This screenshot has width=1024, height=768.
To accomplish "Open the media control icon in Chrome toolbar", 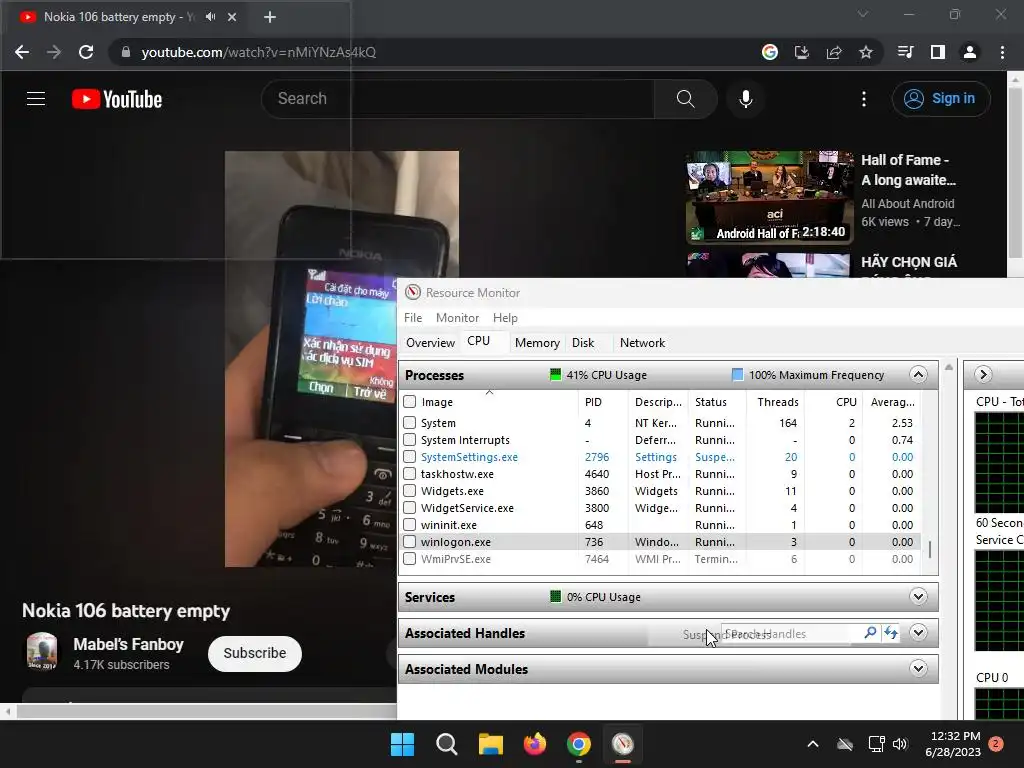I will coord(906,52).
